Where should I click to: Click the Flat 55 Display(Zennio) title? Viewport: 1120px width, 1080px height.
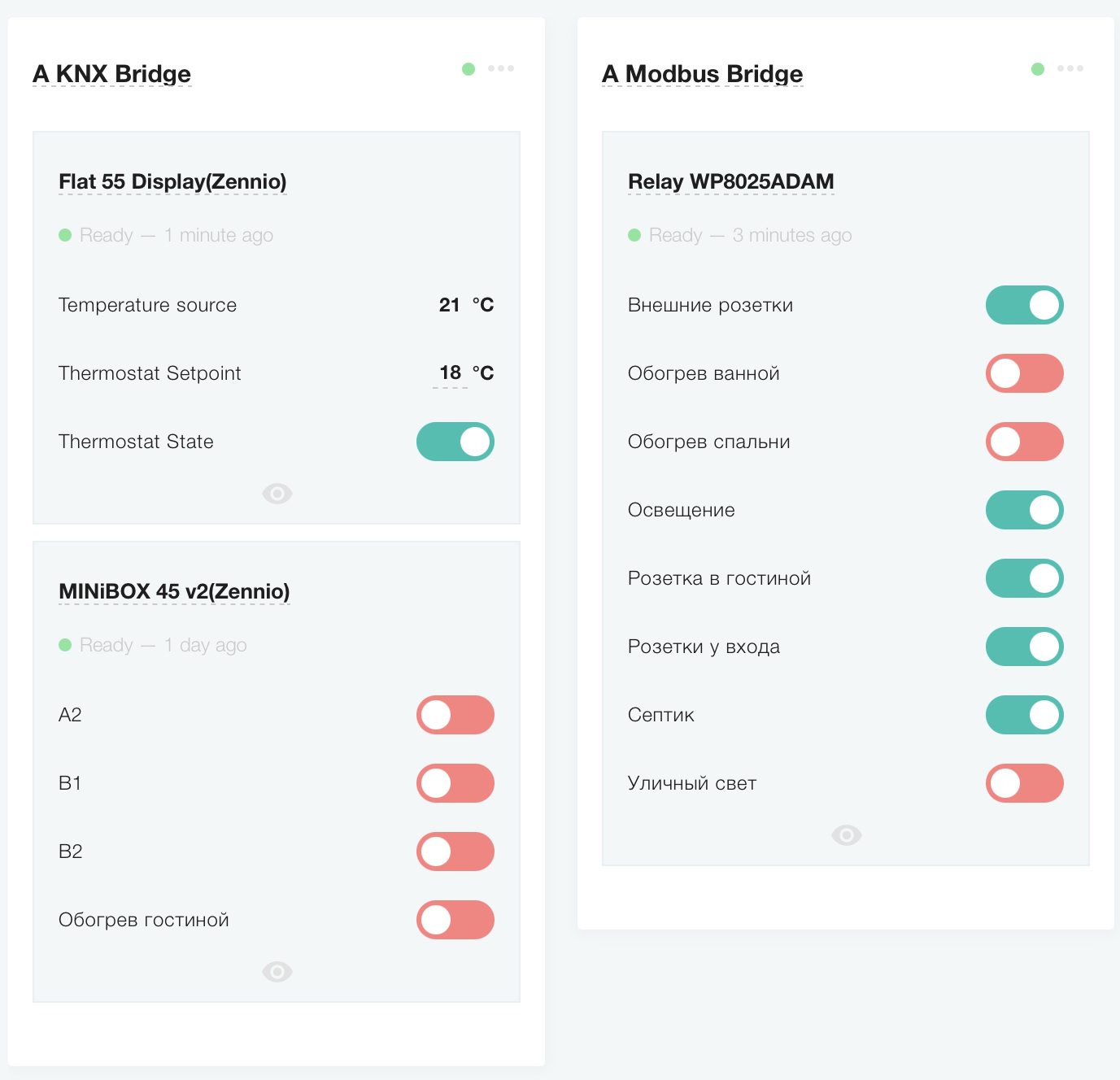172,181
